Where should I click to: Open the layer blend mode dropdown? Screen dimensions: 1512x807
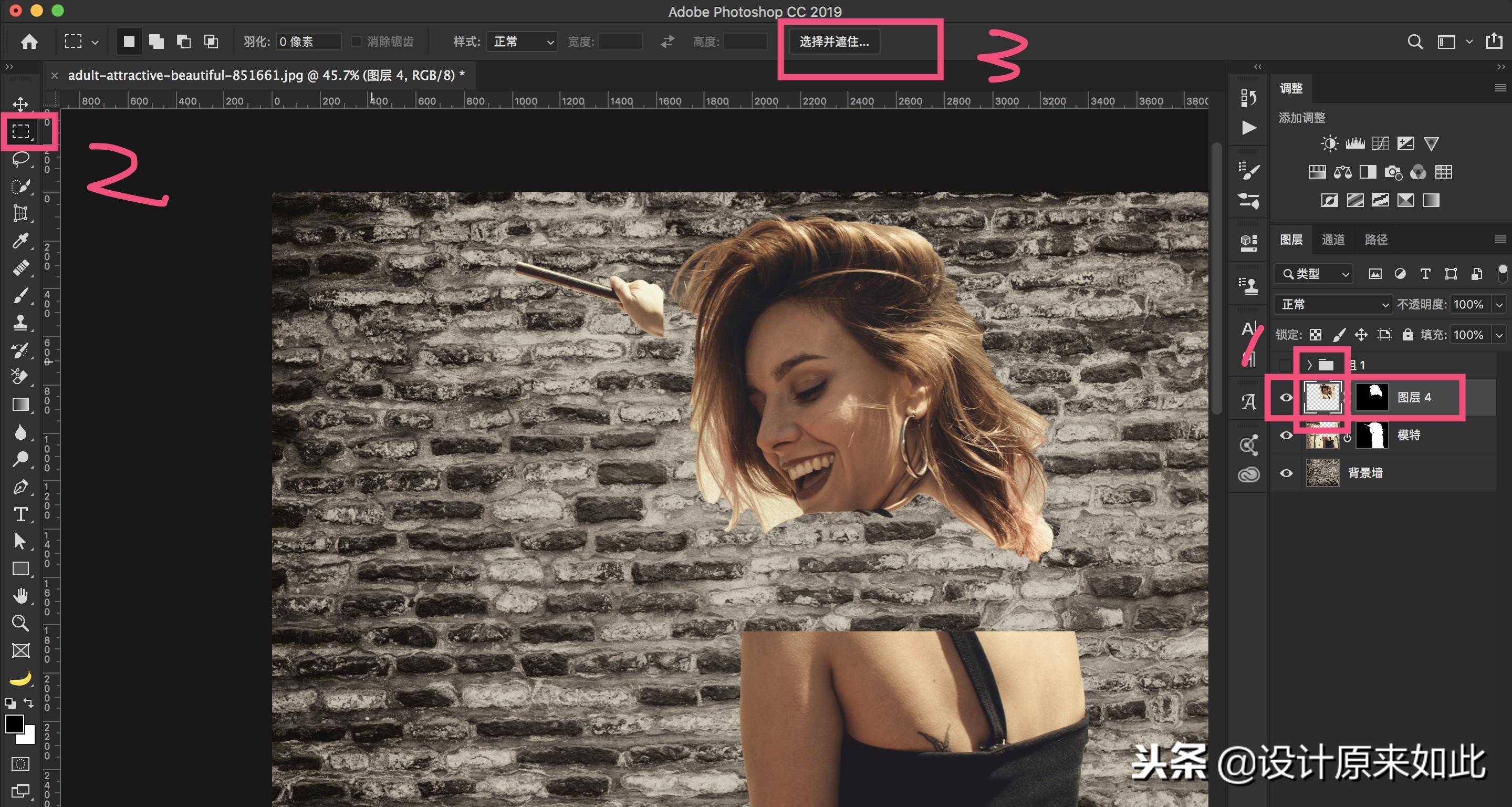pyautogui.click(x=1333, y=304)
